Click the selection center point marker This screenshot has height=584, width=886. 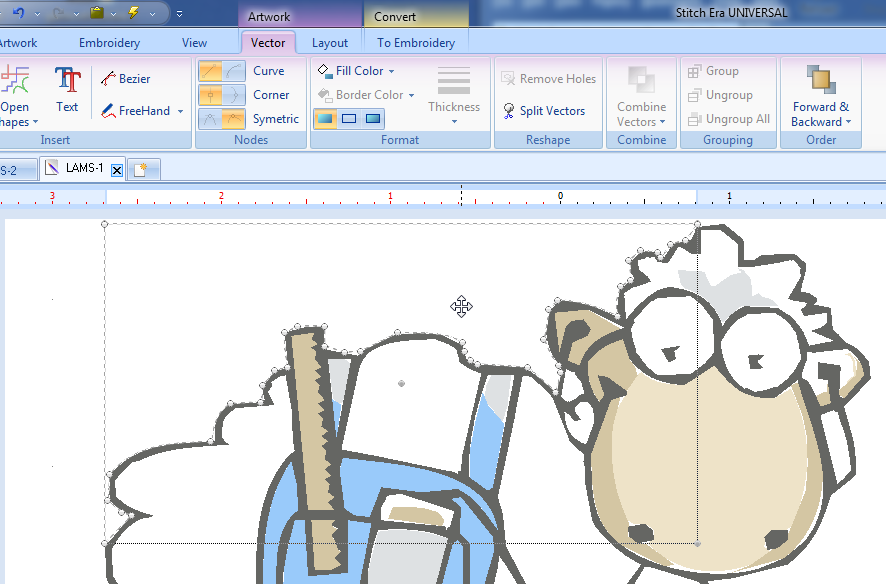[401, 383]
